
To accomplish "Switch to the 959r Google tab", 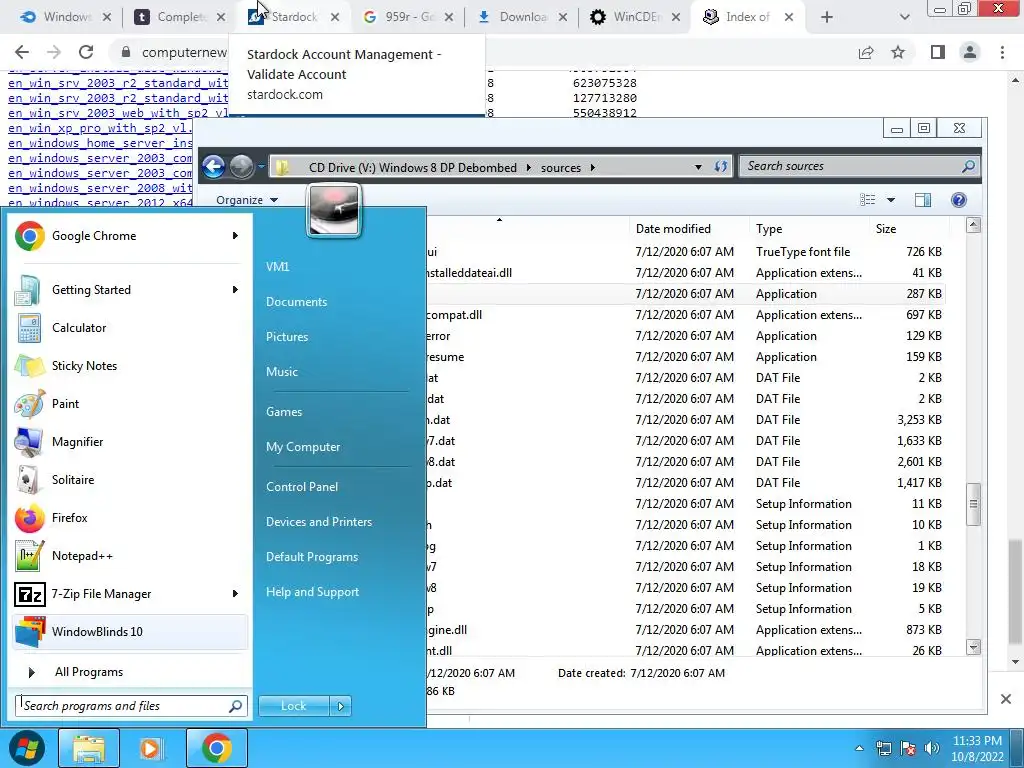I will [x=408, y=17].
